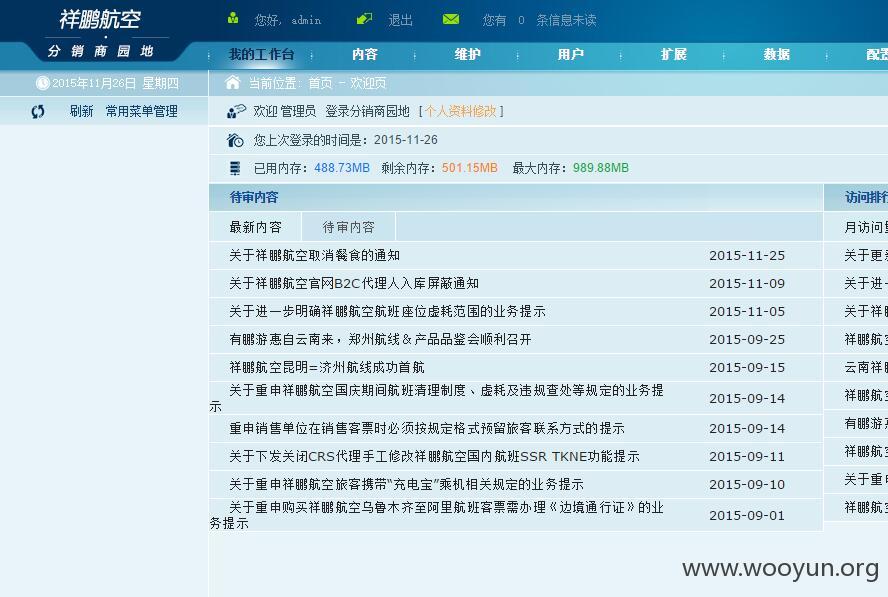Viewport: 888px width, 597px height.
Task: Open the 用户 menu
Action: [571, 54]
